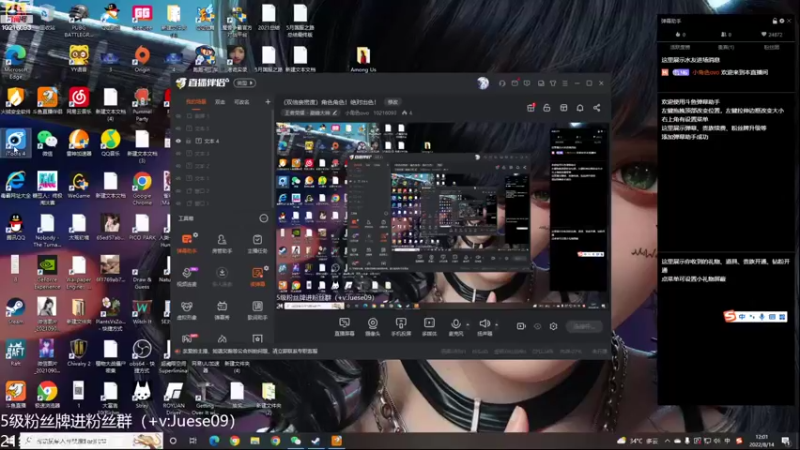The height and width of the screenshot is (450, 800).
Task: Collapse the 工具箱 toolbox section
Action: coord(263,218)
